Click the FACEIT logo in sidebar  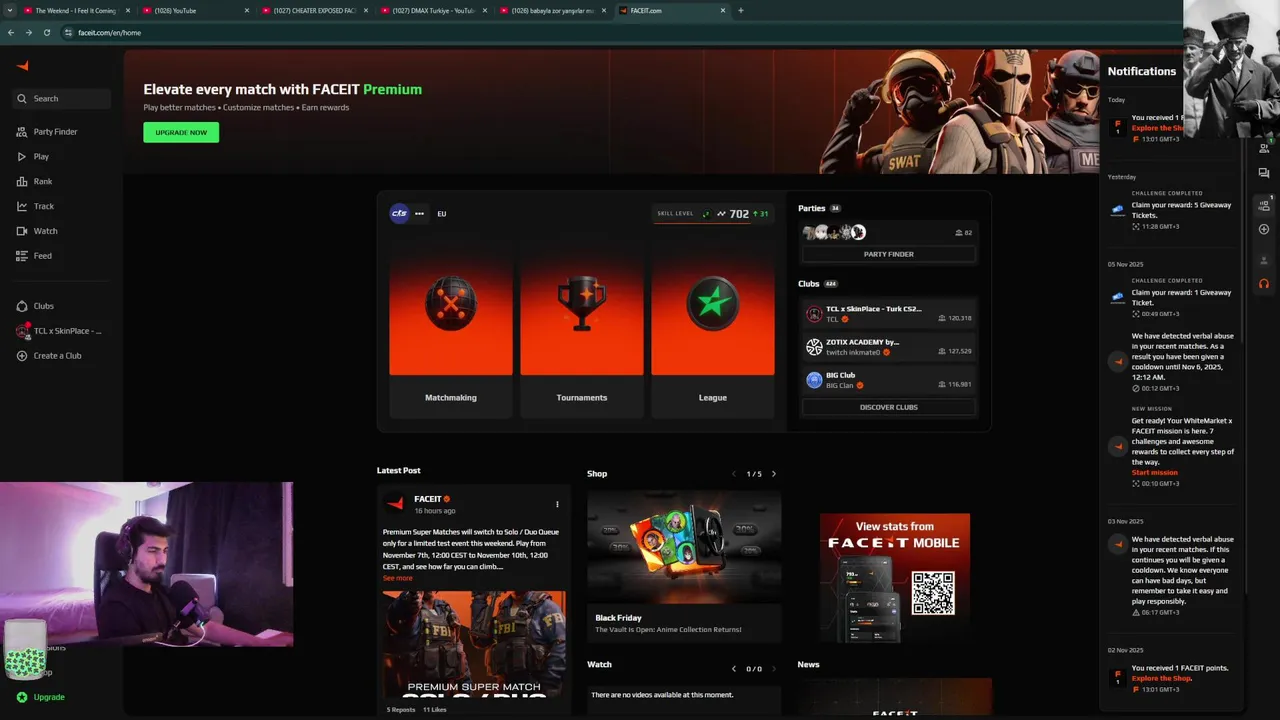pos(22,66)
